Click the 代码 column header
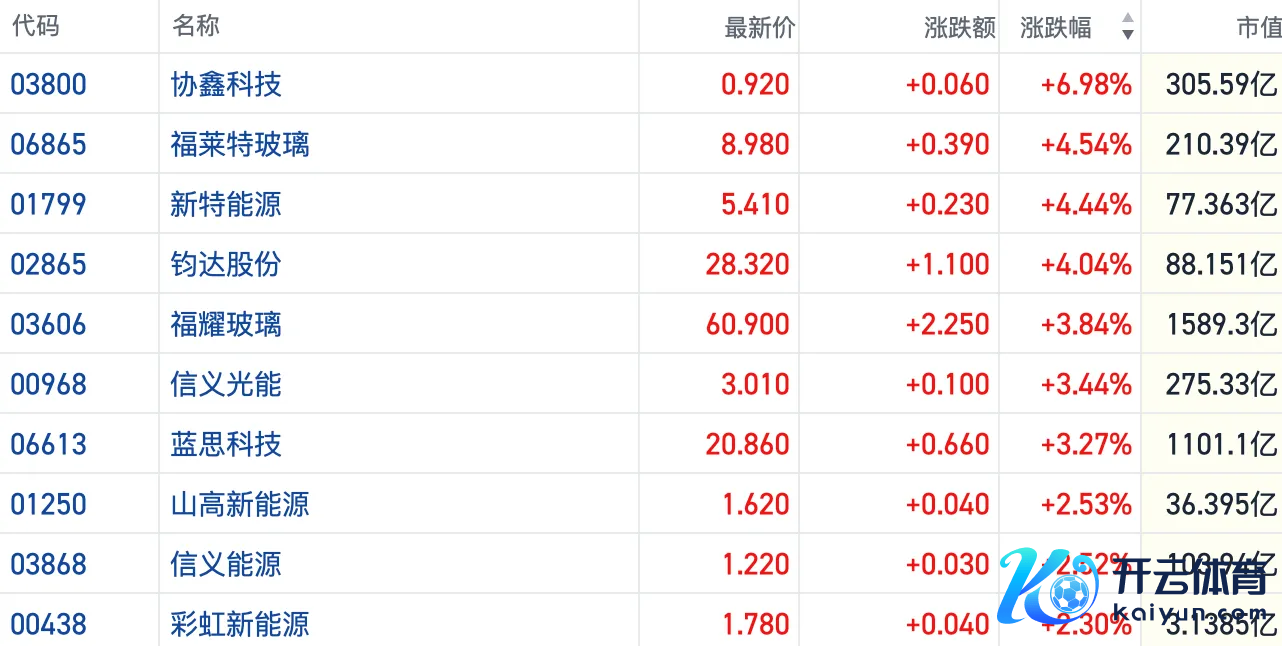The image size is (1282, 646). pyautogui.click(x=35, y=27)
